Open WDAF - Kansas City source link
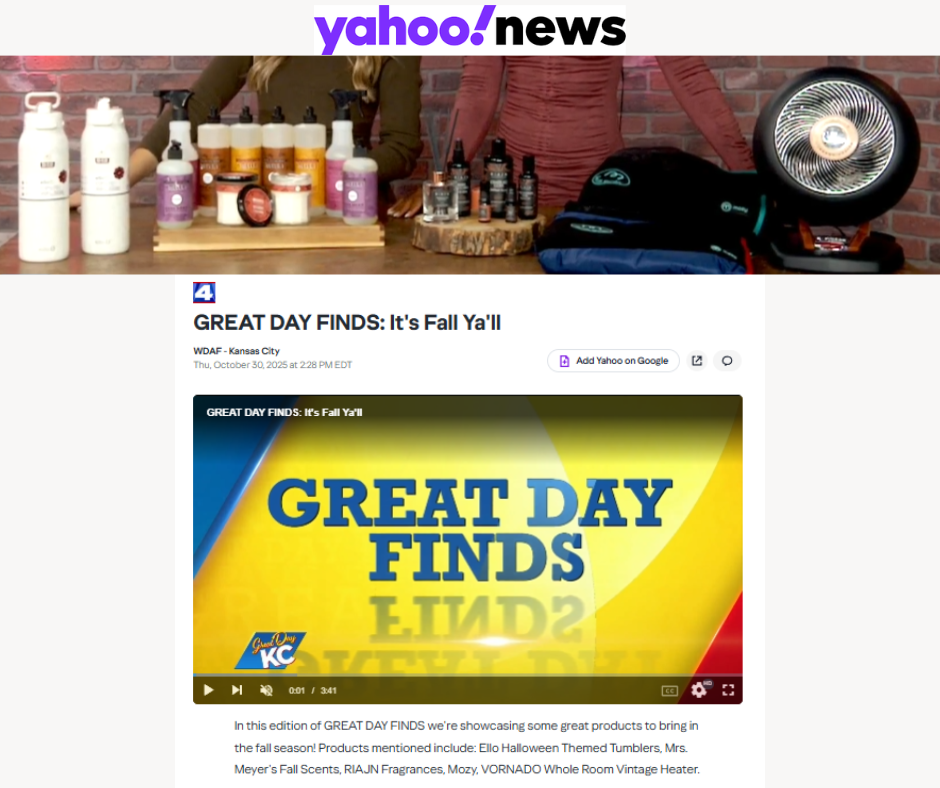940x788 pixels. (x=236, y=351)
